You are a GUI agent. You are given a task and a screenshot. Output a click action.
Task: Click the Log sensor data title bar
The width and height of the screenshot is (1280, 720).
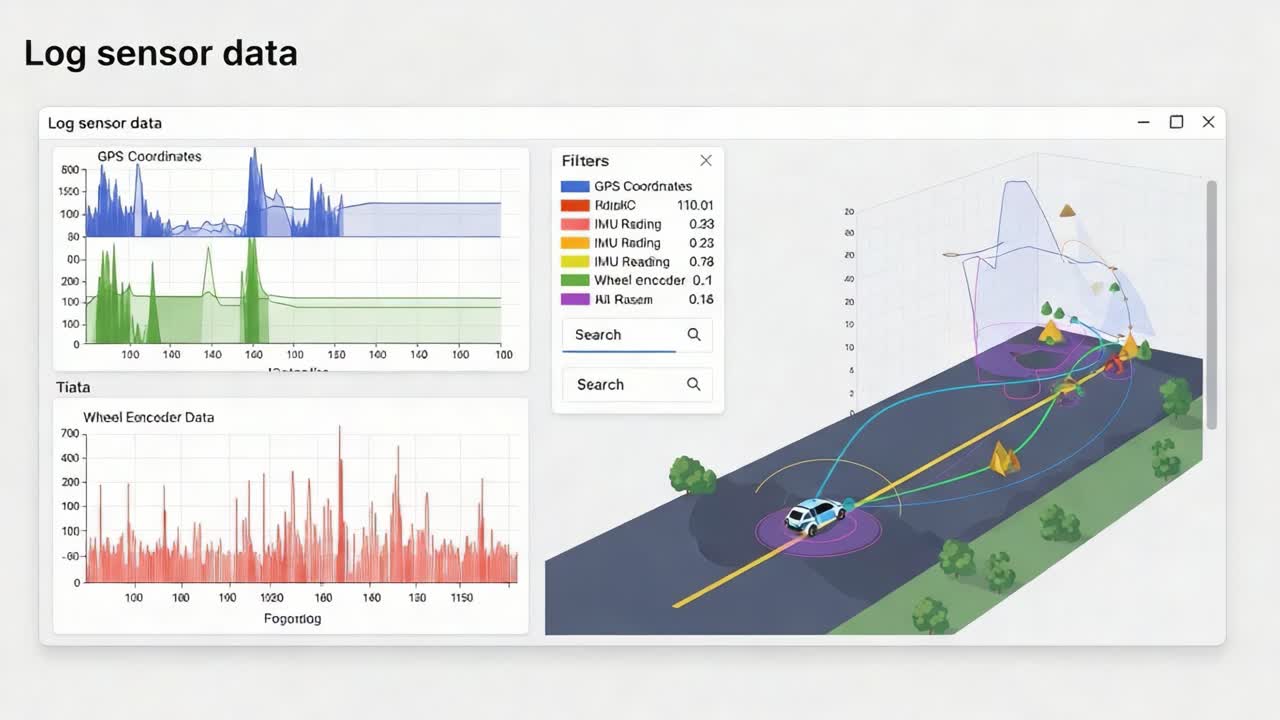106,122
